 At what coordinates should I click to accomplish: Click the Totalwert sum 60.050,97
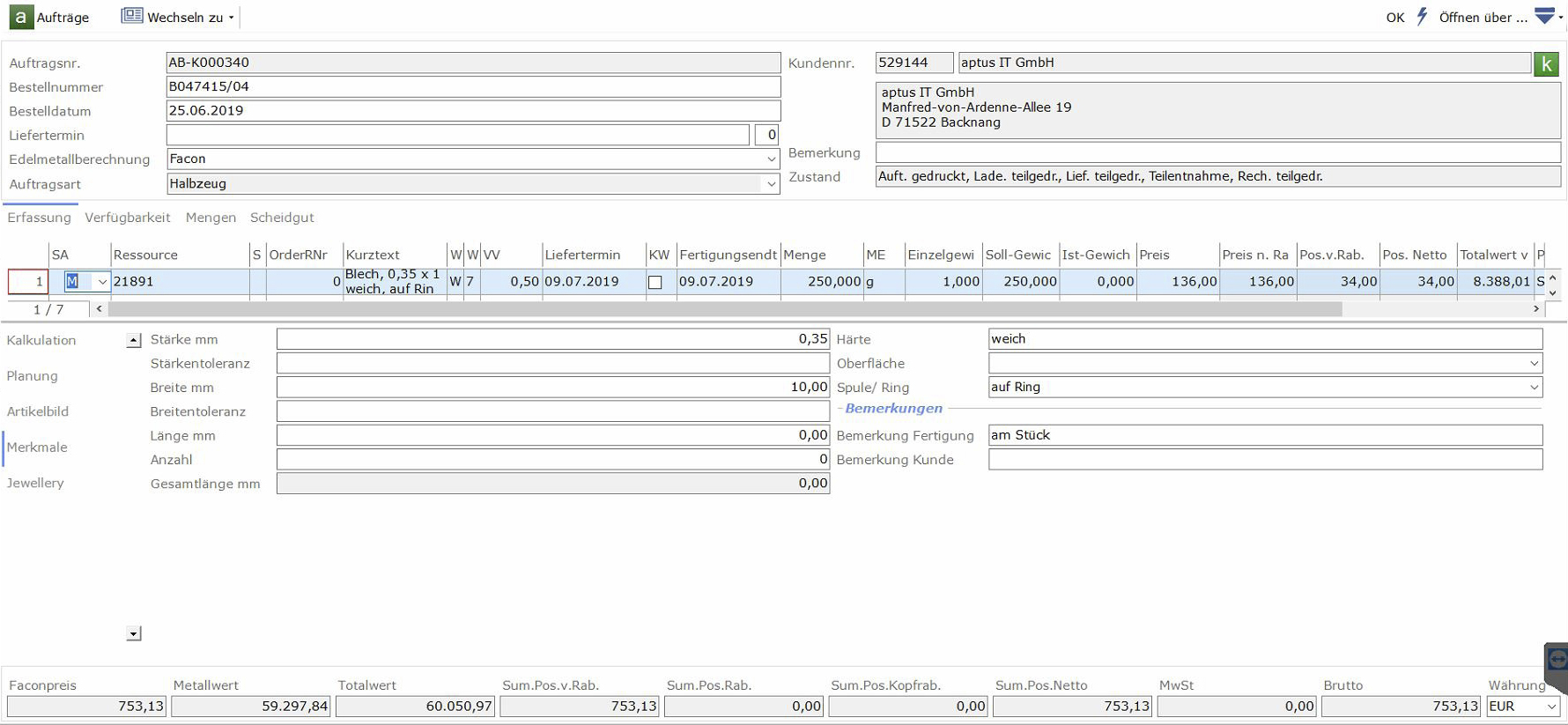tap(415, 707)
